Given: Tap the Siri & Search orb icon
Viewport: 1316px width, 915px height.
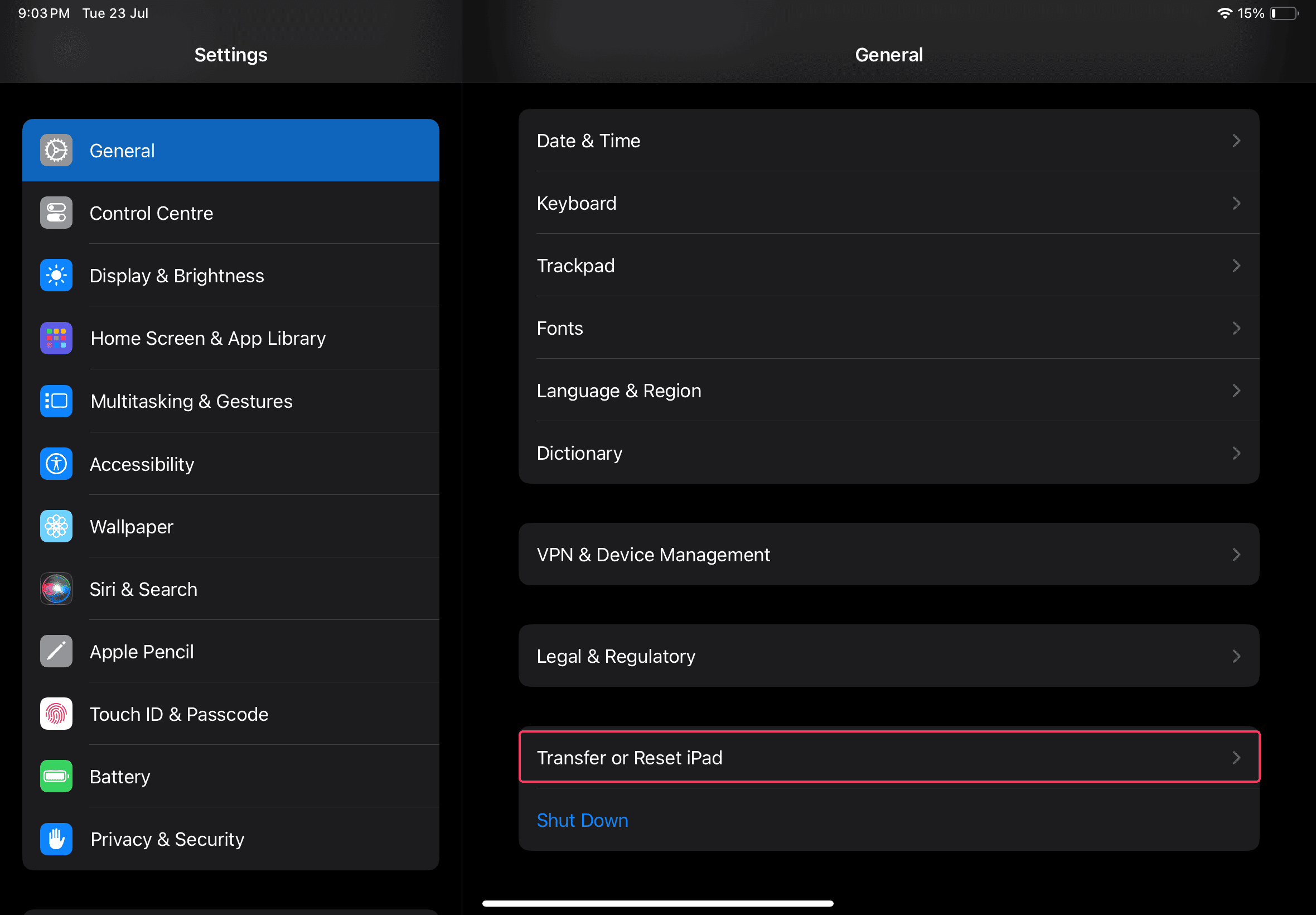Looking at the screenshot, I should (x=56, y=589).
